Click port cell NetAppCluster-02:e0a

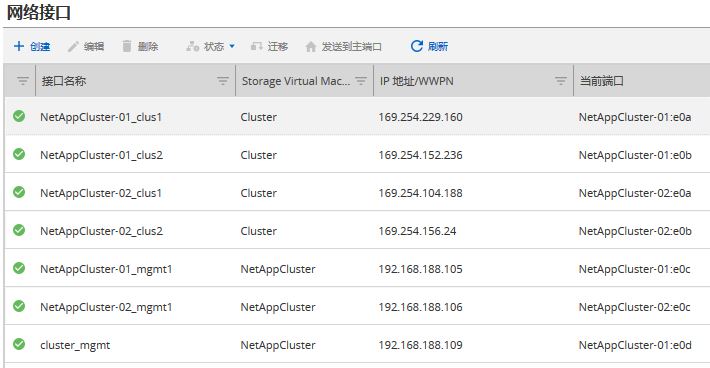point(635,193)
